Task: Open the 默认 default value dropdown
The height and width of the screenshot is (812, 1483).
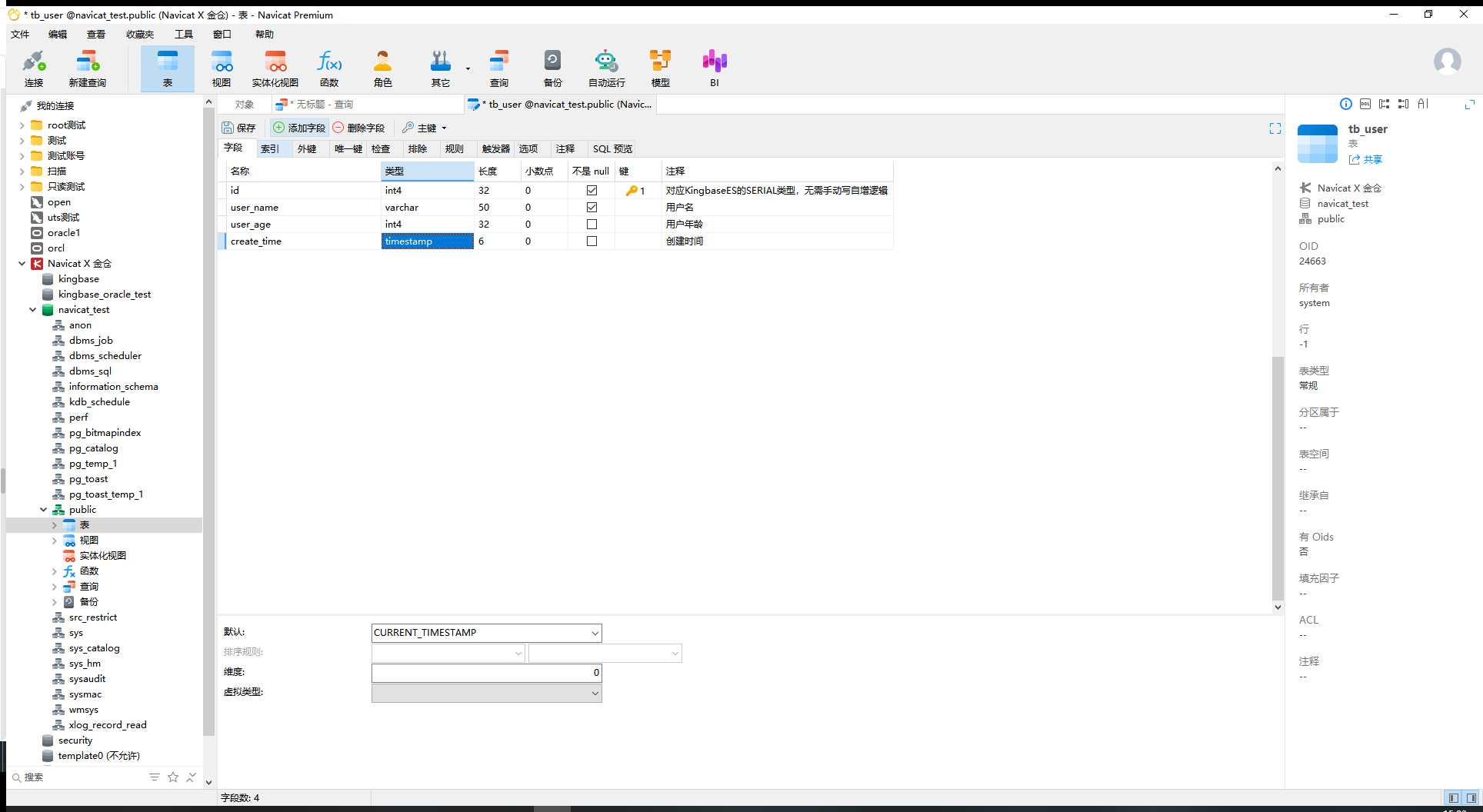Action: (595, 633)
